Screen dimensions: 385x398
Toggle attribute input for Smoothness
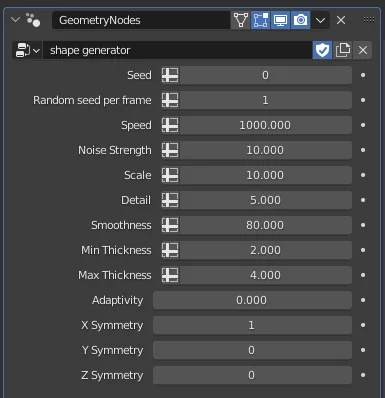click(170, 225)
